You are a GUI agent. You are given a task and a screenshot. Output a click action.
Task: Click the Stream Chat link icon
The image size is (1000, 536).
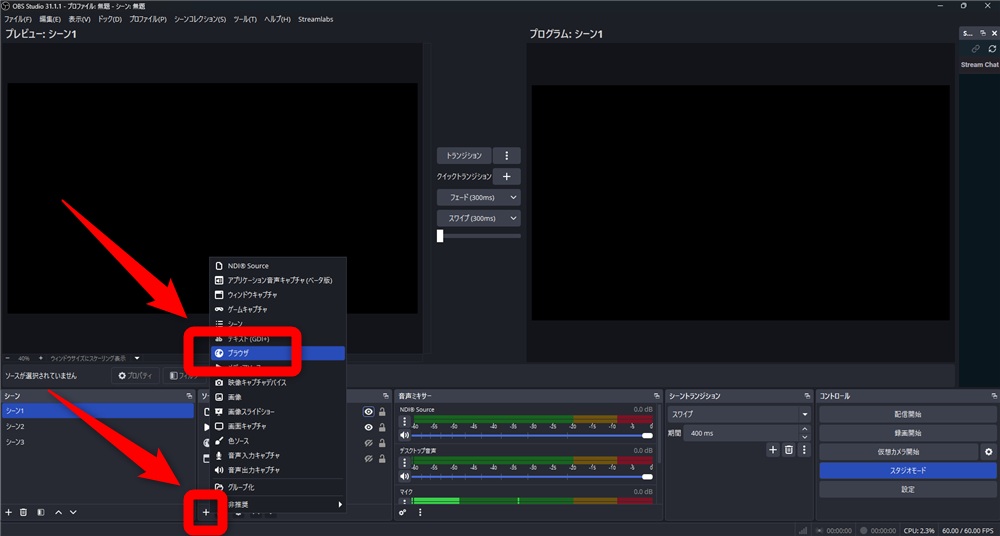click(975, 48)
